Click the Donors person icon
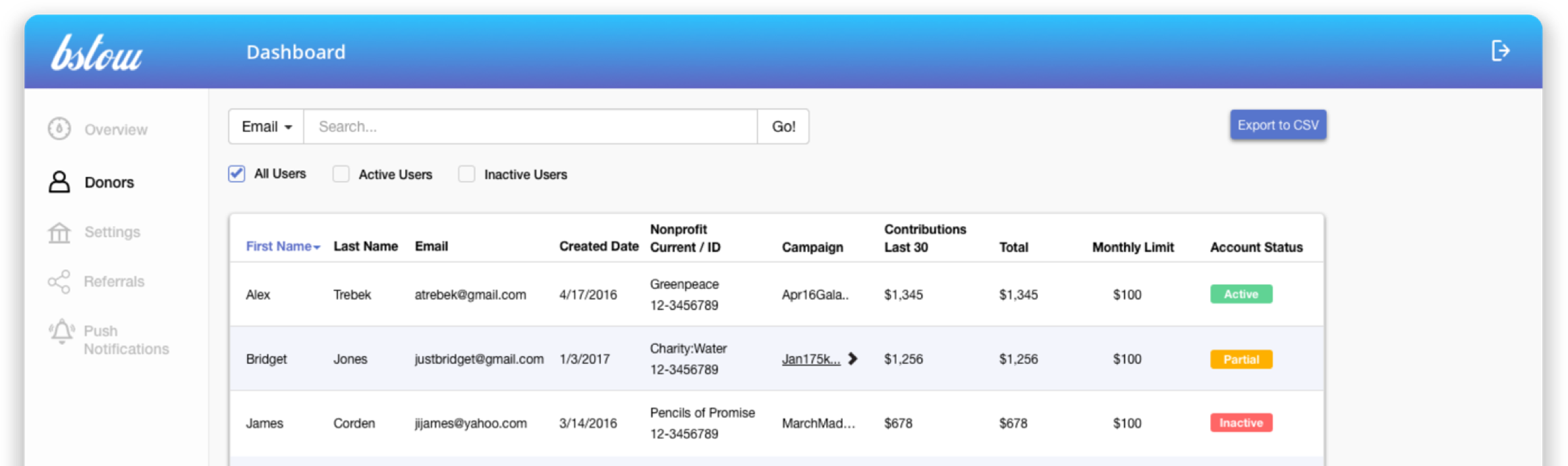 pyautogui.click(x=59, y=182)
